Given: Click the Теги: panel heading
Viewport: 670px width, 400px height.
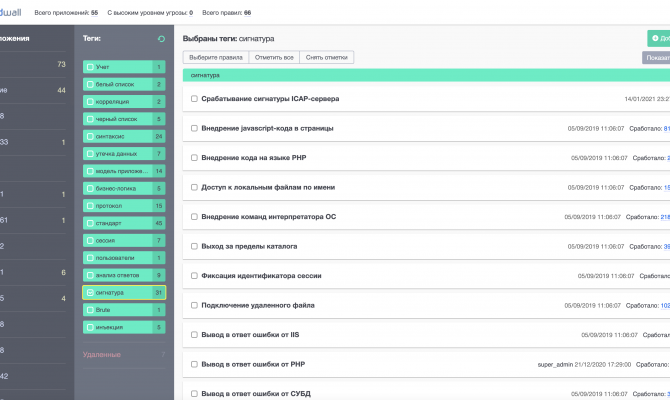Looking at the screenshot, I should pos(92,38).
